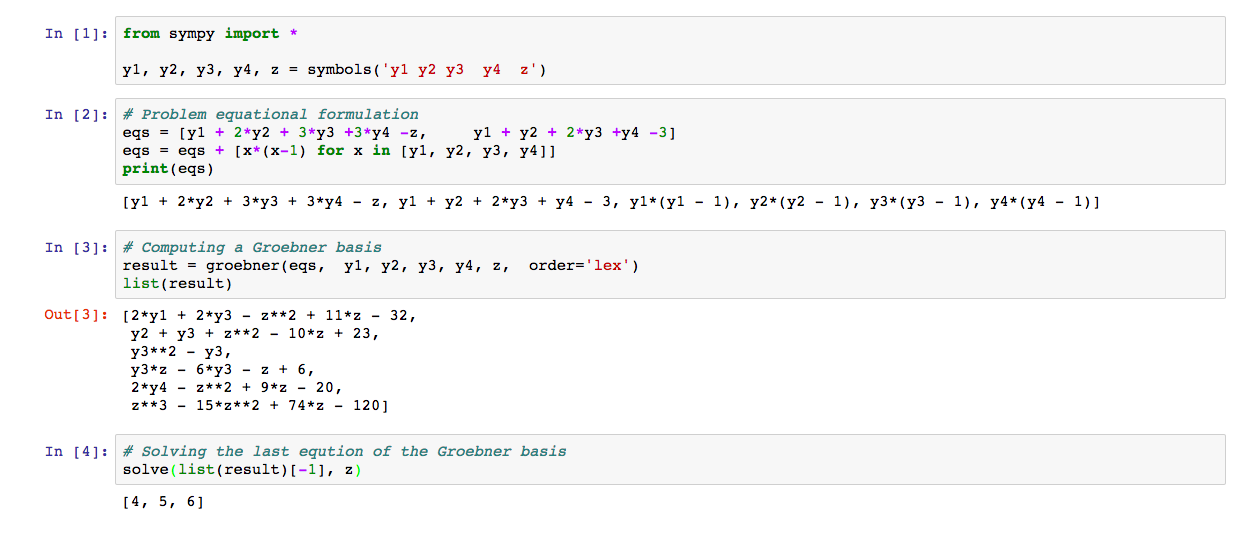This screenshot has width=1242, height=539.
Task: Click the 'y3**2 - y3' output line
Action: tap(180, 352)
